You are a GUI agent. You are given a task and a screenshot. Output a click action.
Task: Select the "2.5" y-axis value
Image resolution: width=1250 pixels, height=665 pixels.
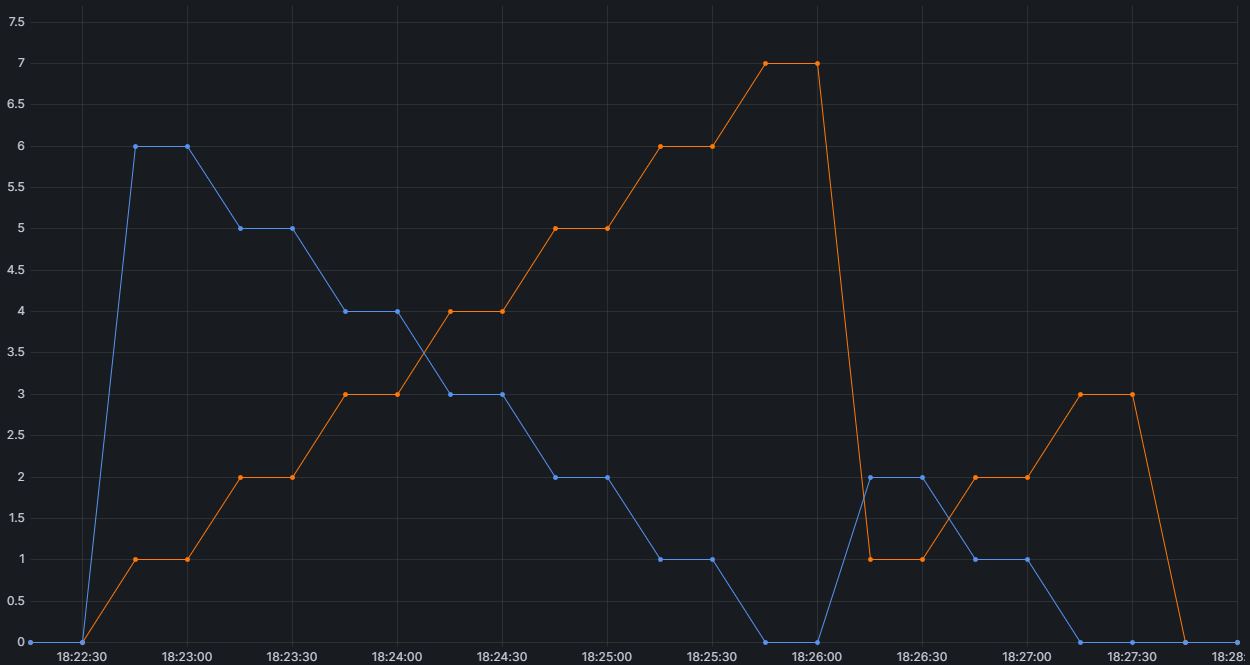tap(17, 435)
